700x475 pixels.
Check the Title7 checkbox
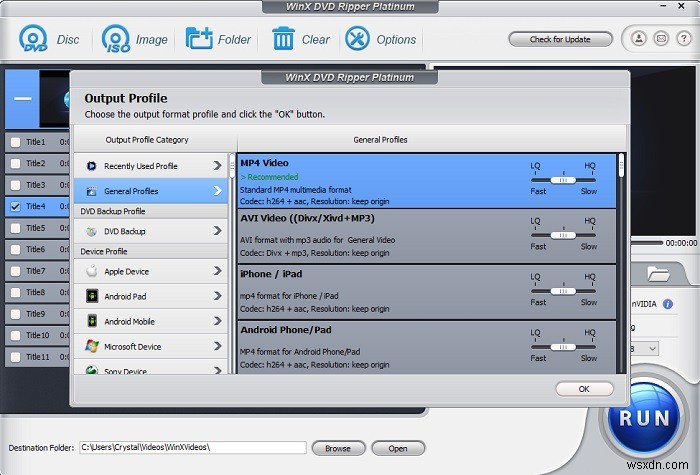click(x=15, y=271)
